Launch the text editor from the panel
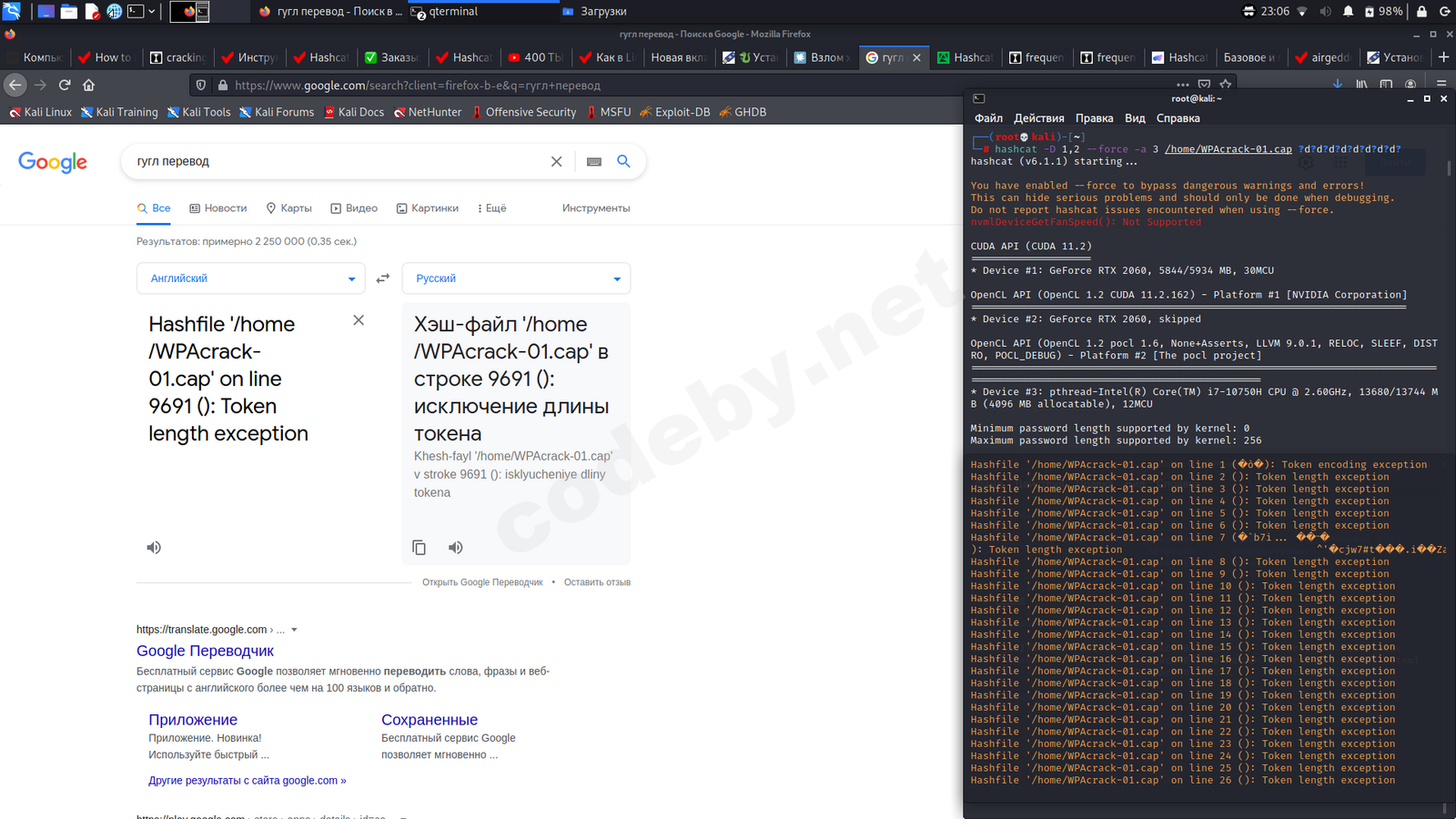 pyautogui.click(x=92, y=11)
